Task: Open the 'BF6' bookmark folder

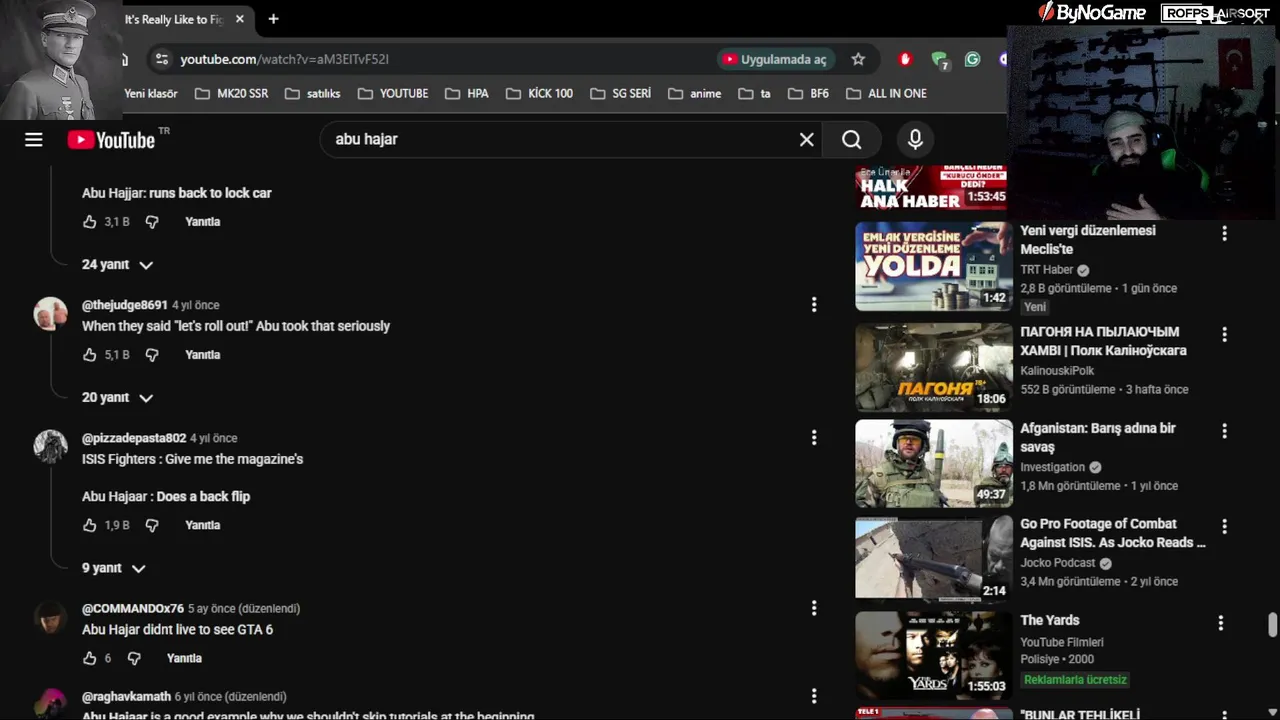Action: [x=808, y=93]
